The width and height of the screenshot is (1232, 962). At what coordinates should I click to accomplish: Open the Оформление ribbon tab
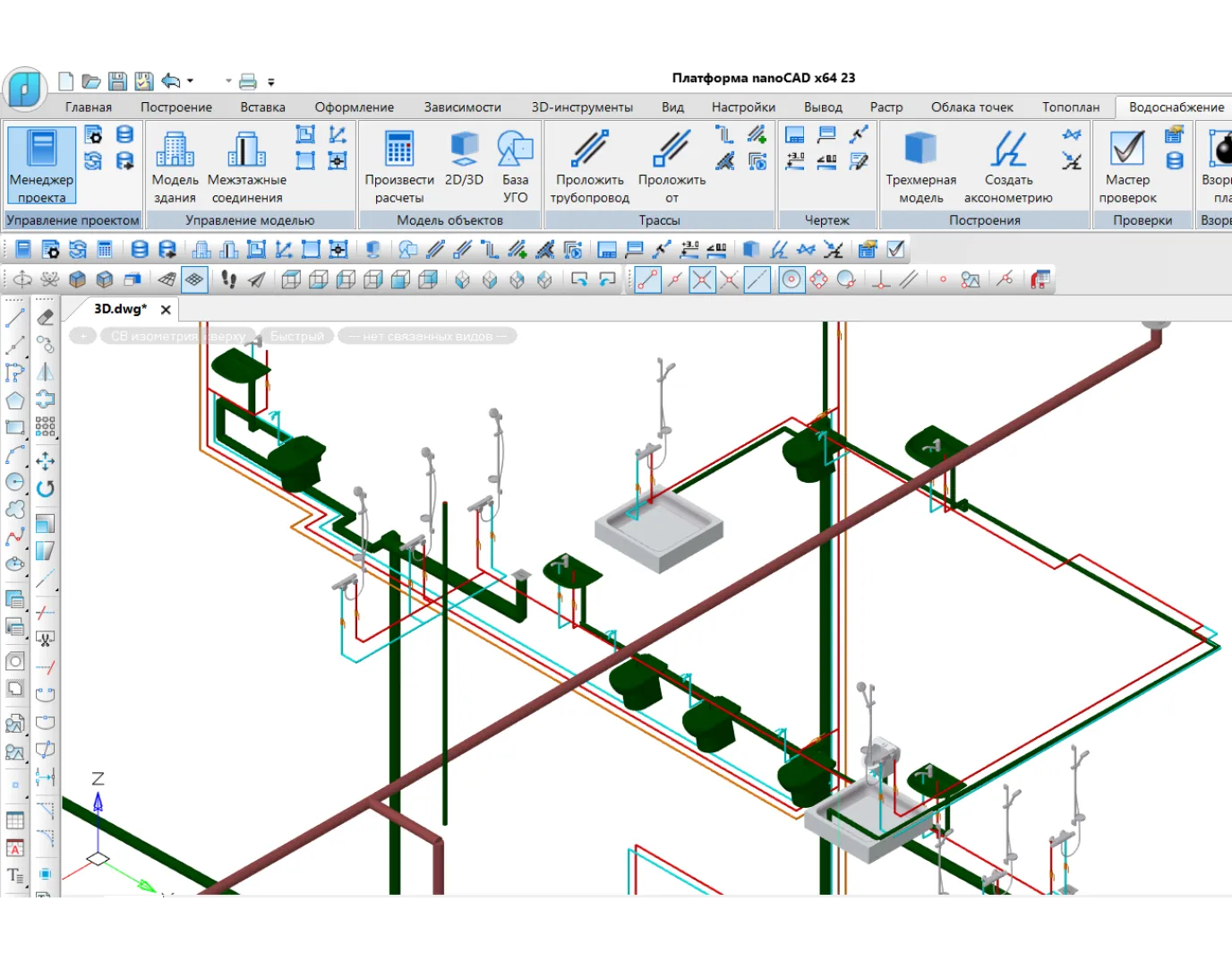pos(354,107)
